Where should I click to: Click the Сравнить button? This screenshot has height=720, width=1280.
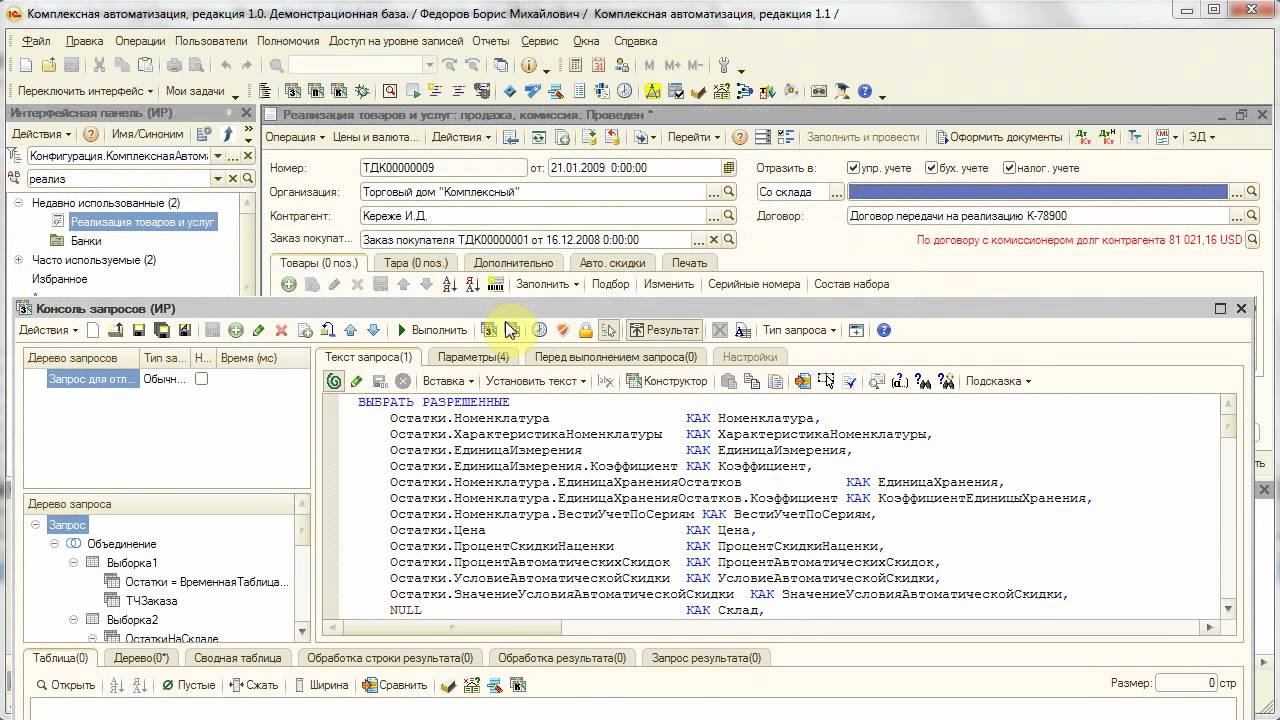tap(395, 685)
